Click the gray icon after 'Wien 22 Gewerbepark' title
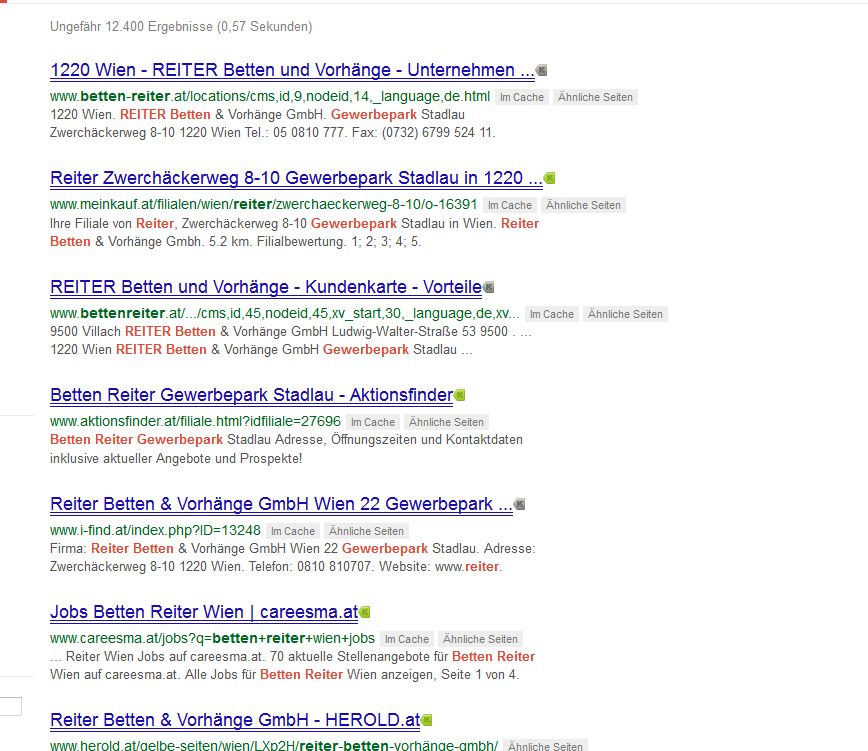 (x=519, y=504)
